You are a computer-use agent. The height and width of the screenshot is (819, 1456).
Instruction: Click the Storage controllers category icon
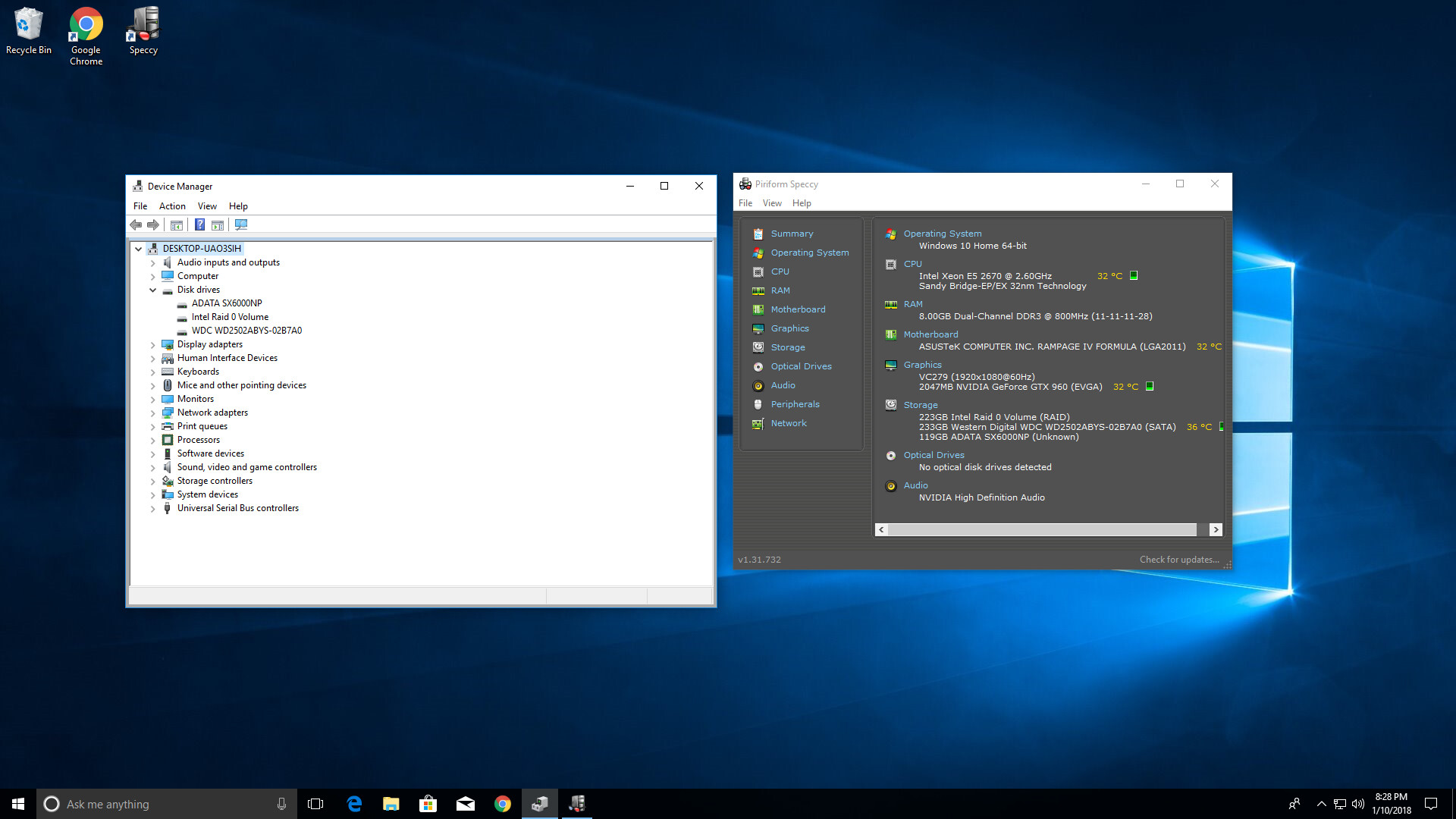[168, 481]
